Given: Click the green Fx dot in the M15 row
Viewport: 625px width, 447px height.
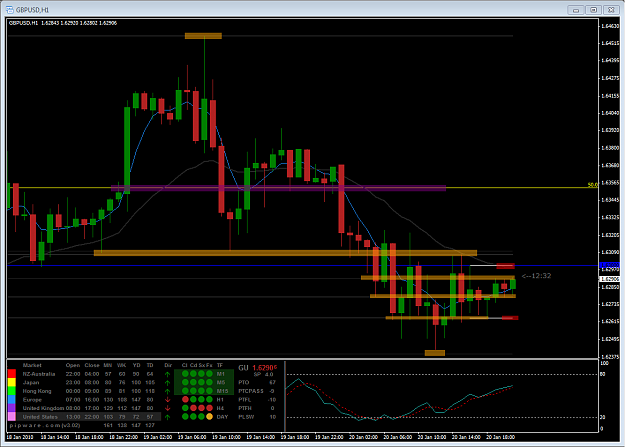Looking at the screenshot, I should pyautogui.click(x=209, y=391).
